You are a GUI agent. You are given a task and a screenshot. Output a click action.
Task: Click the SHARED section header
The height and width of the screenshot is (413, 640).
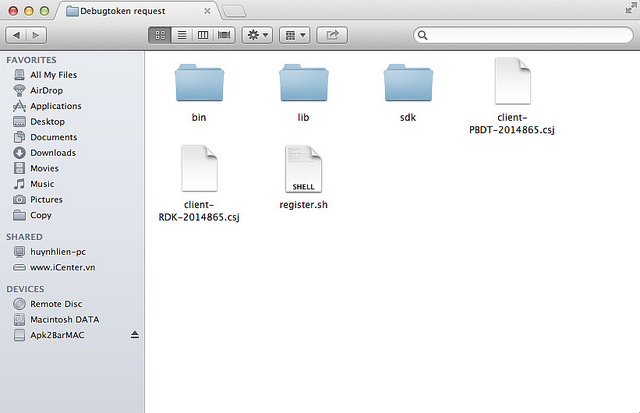coord(24,237)
